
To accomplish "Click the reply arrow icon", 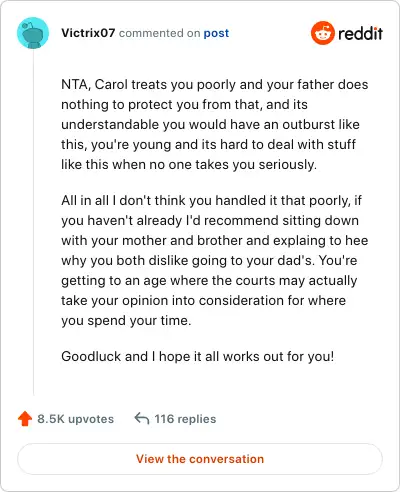I will (142, 418).
